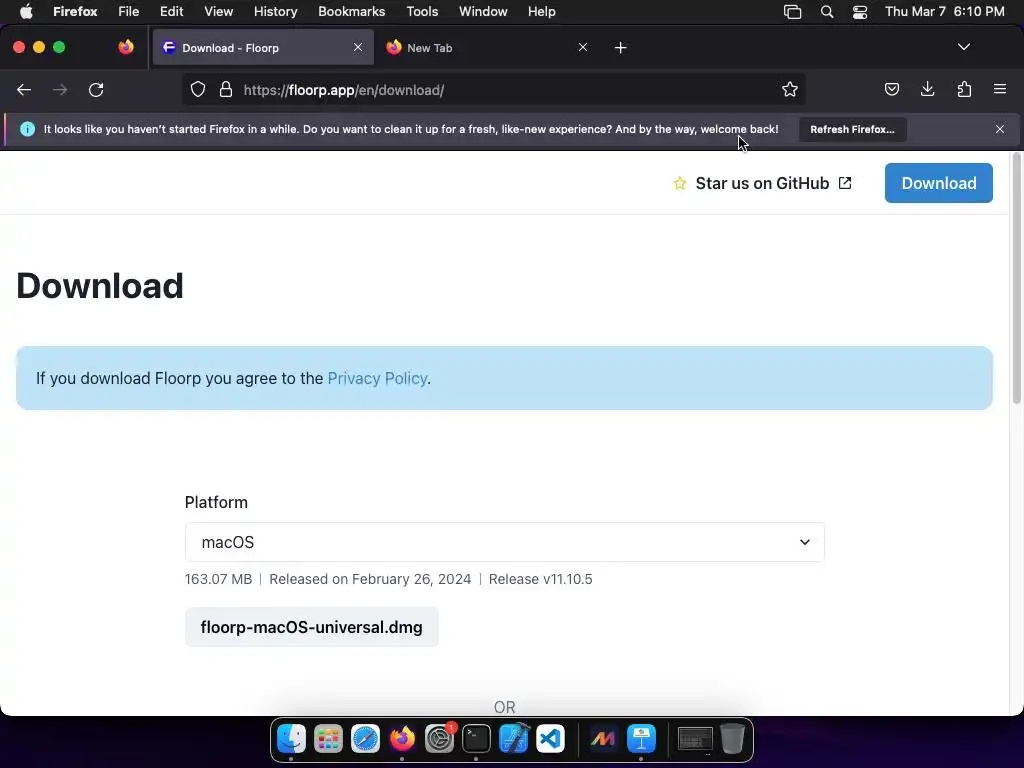Open Safari from the Dock
The height and width of the screenshot is (768, 1024).
point(365,739)
